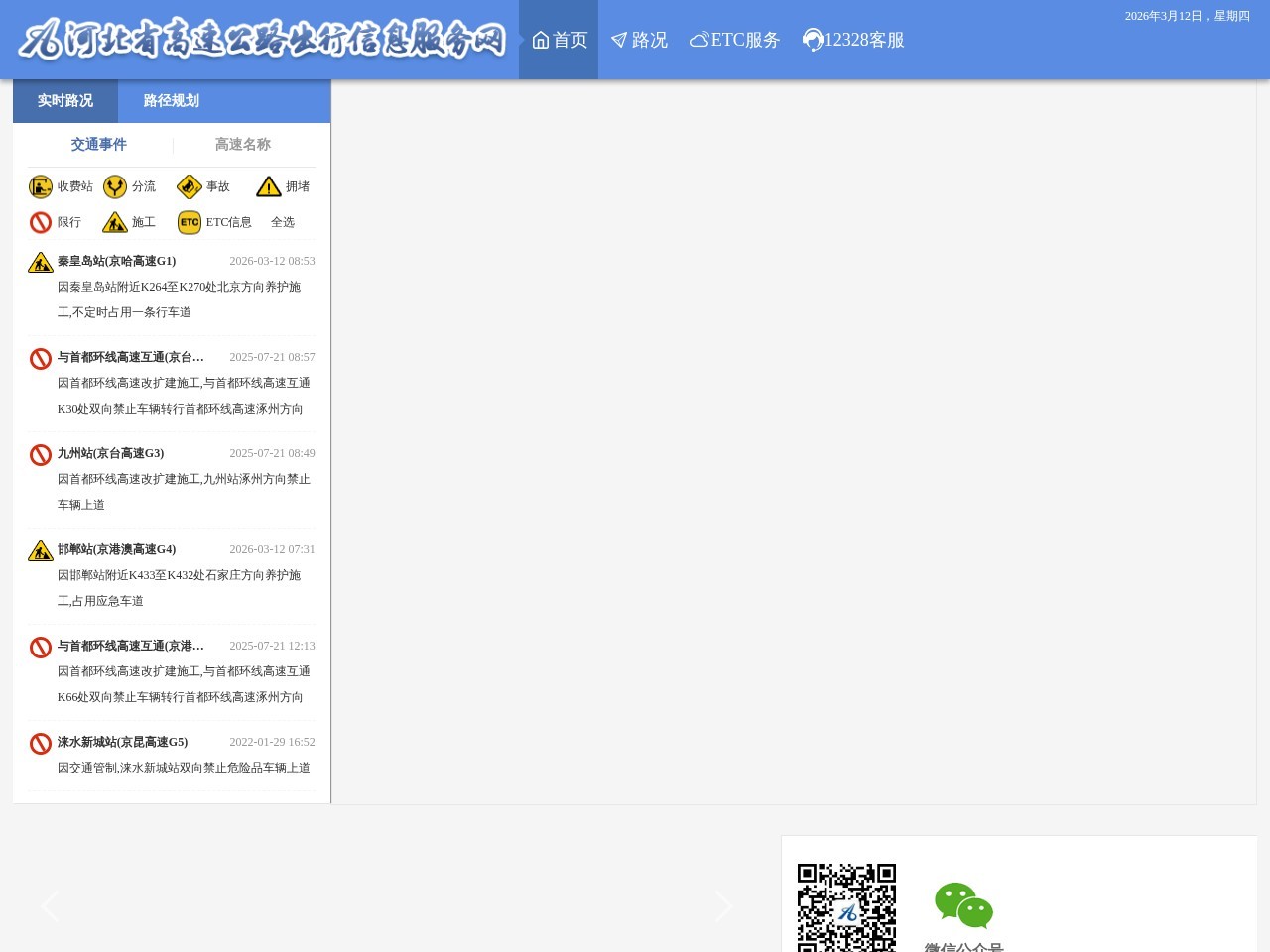Select the 收费站 filter icon
1270x952 pixels.
[x=41, y=186]
